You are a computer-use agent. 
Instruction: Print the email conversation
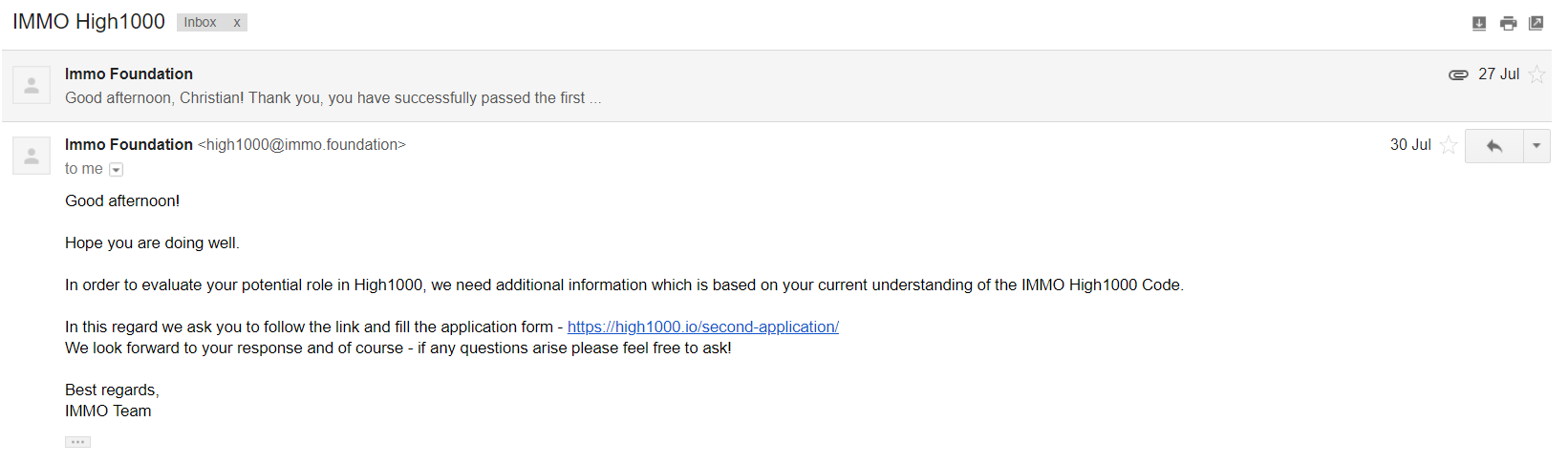coord(1508,23)
